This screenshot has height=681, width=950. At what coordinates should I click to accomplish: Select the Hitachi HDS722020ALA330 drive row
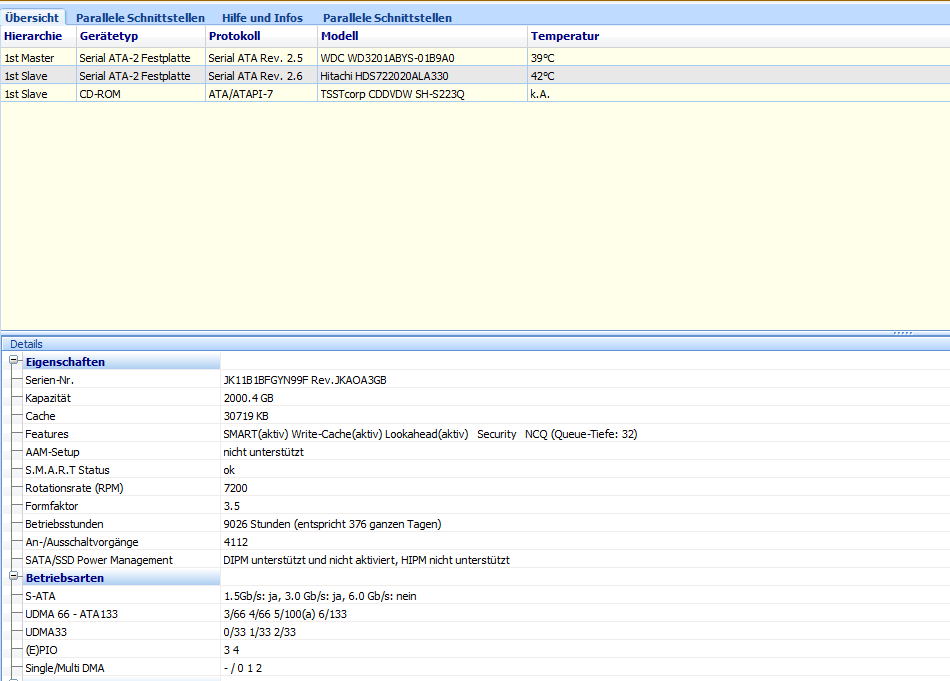(x=384, y=76)
